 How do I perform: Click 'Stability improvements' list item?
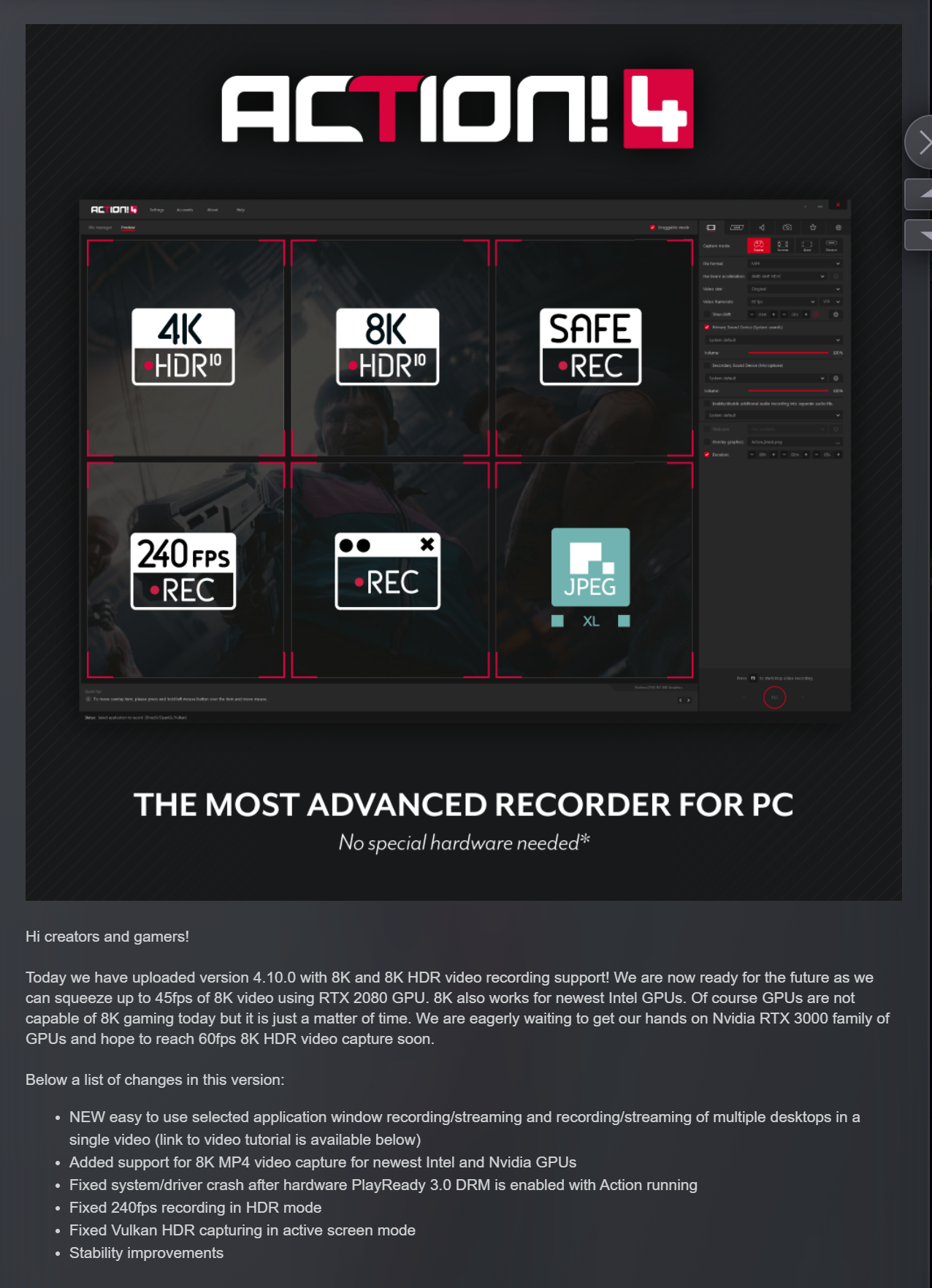(x=146, y=1253)
